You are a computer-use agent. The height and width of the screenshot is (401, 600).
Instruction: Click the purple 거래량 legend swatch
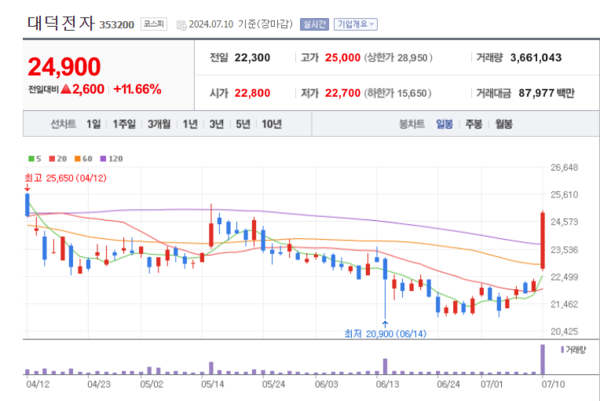point(562,349)
